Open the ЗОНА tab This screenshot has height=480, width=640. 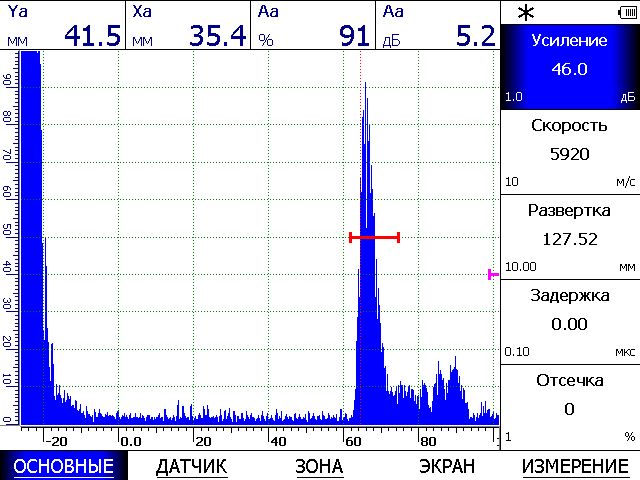[319, 466]
